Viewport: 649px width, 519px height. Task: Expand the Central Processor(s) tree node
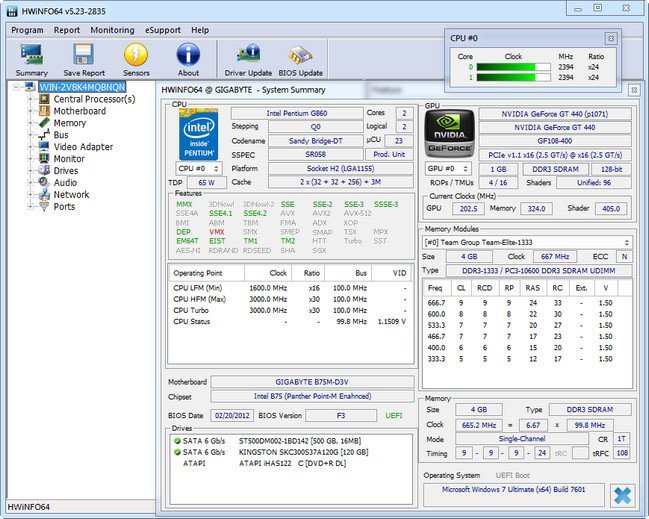click(30, 99)
